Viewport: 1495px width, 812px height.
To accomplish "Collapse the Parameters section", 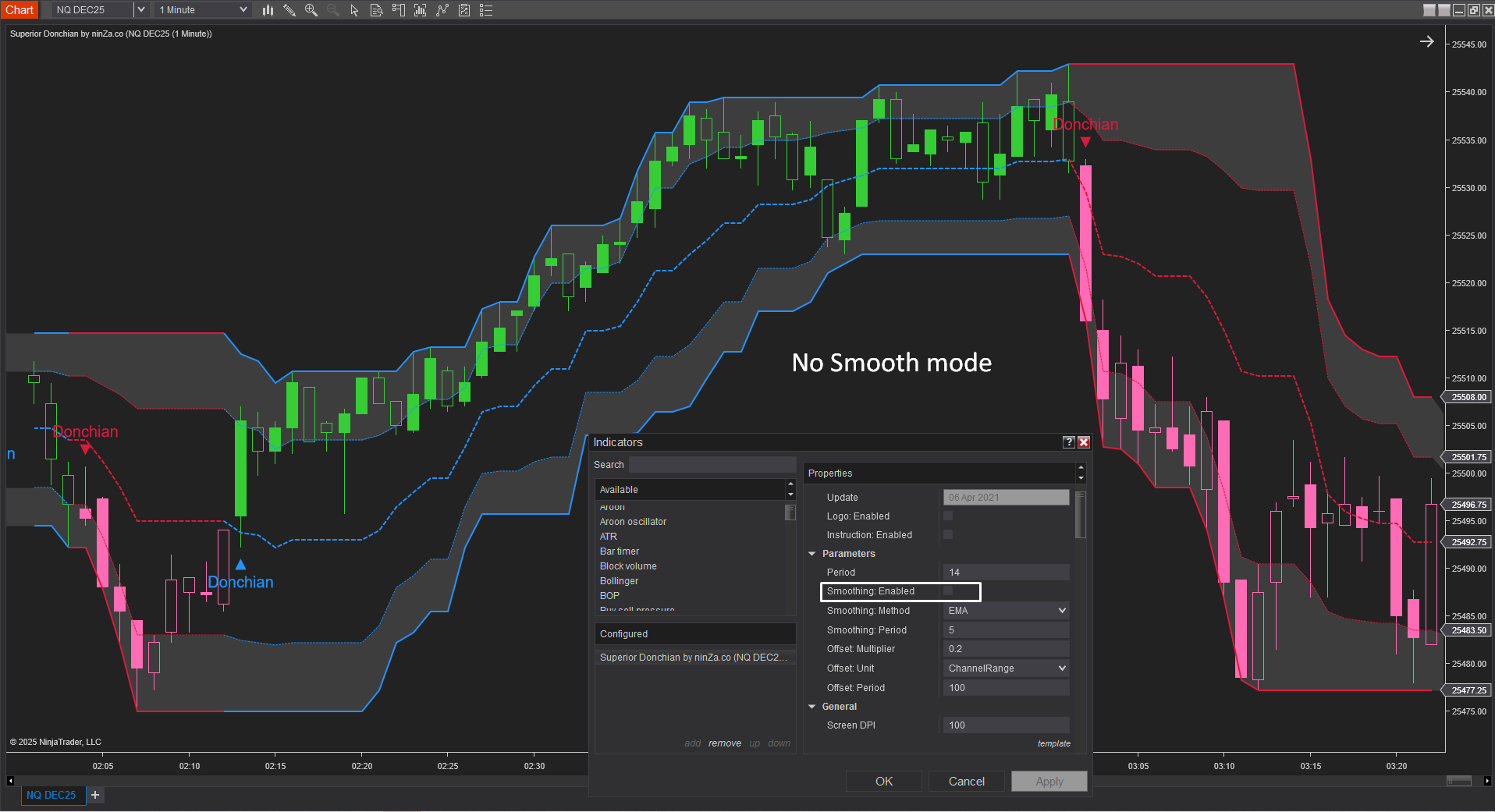I will (812, 554).
